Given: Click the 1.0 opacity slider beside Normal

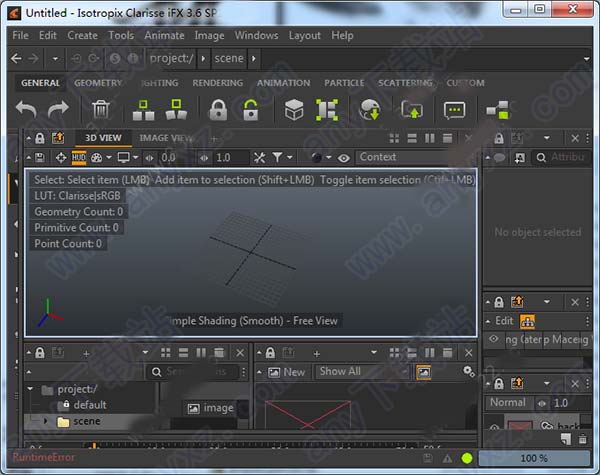Looking at the screenshot, I should click(561, 403).
